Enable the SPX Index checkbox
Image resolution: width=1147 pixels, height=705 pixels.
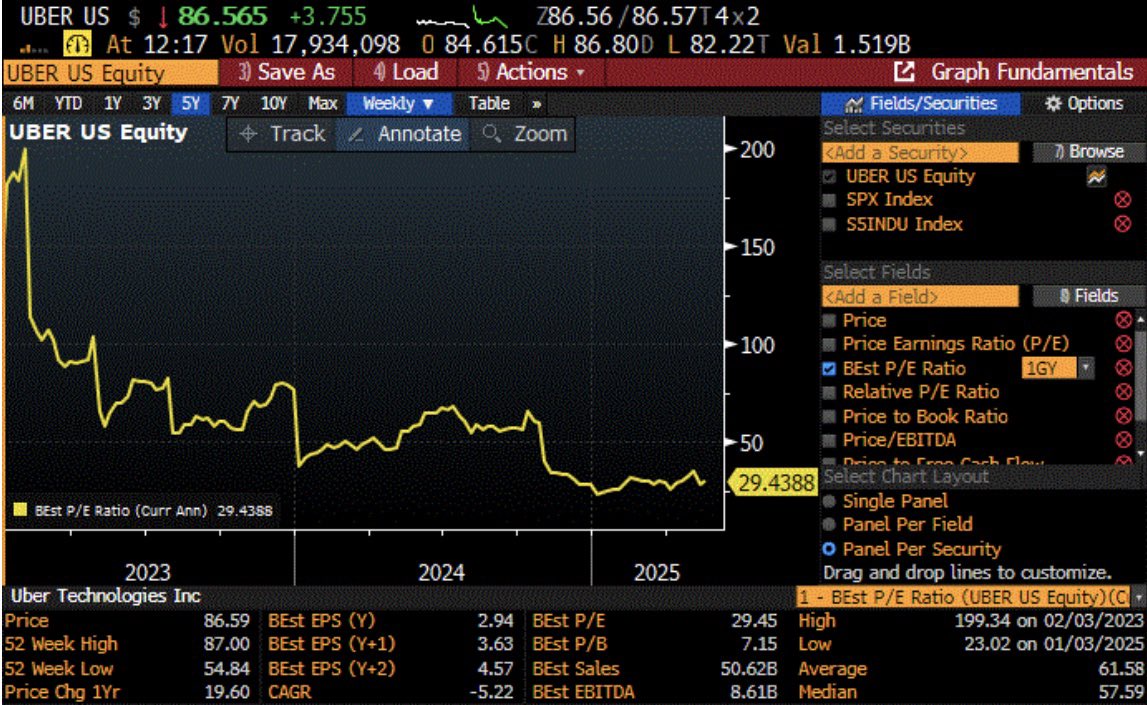pos(829,200)
